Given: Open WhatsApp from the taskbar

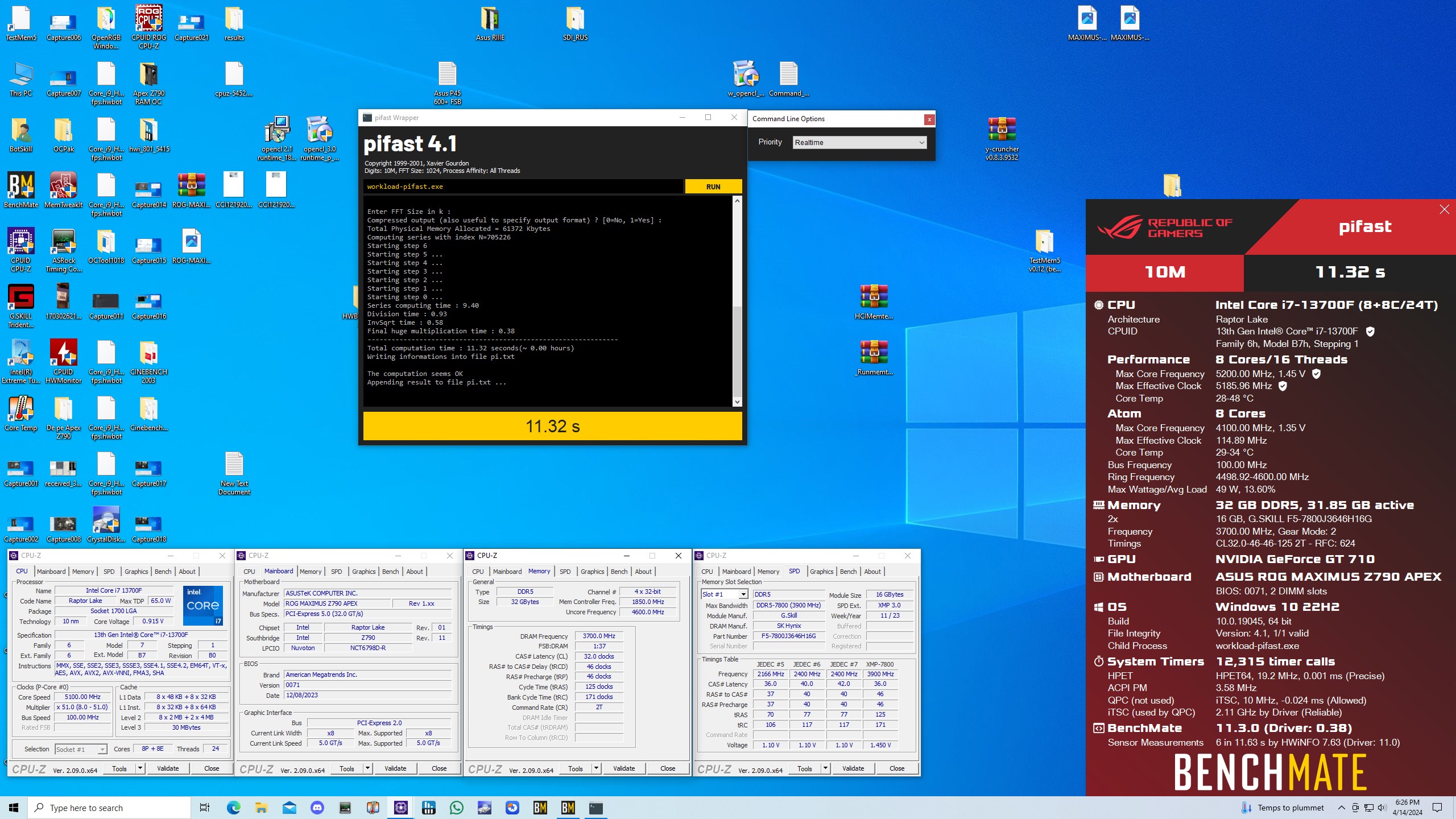Looking at the screenshot, I should pos(456,808).
